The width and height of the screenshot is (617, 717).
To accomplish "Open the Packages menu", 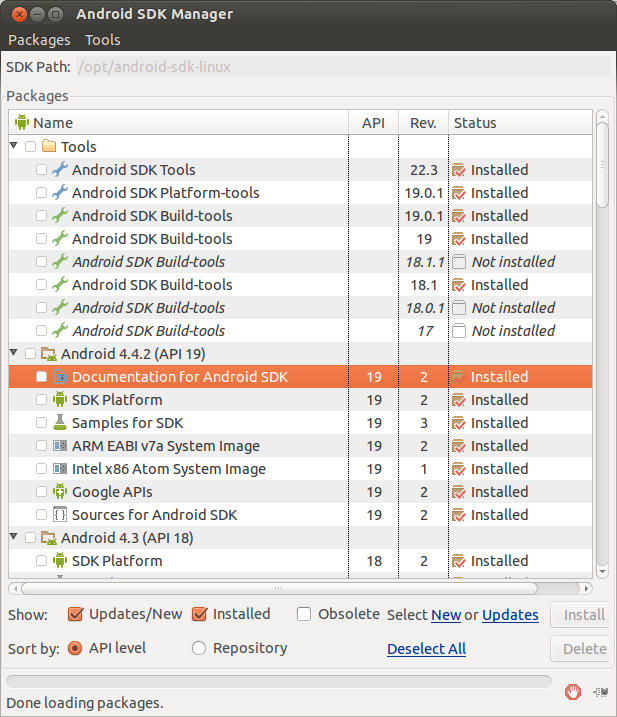I will pyautogui.click(x=39, y=40).
